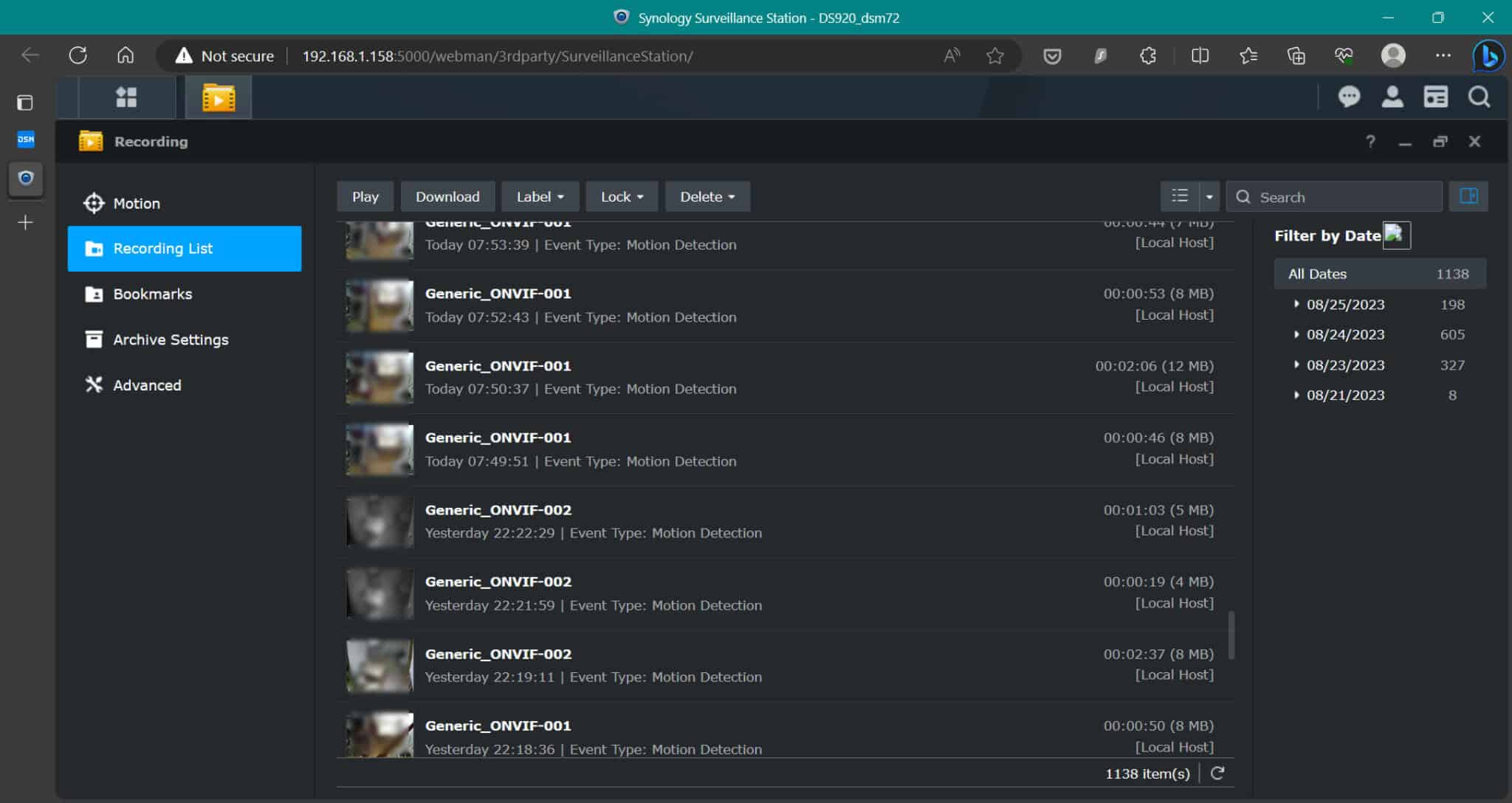The image size is (1512, 803).
Task: Select Motion in the sidebar
Action: 136,203
